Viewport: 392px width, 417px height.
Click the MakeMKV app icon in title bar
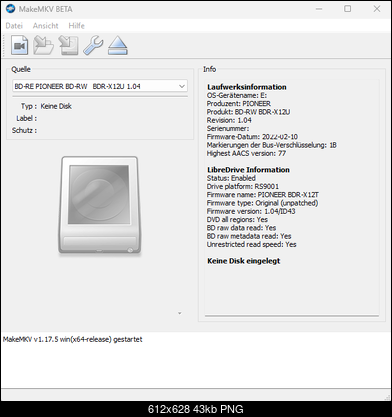(x=10, y=9)
